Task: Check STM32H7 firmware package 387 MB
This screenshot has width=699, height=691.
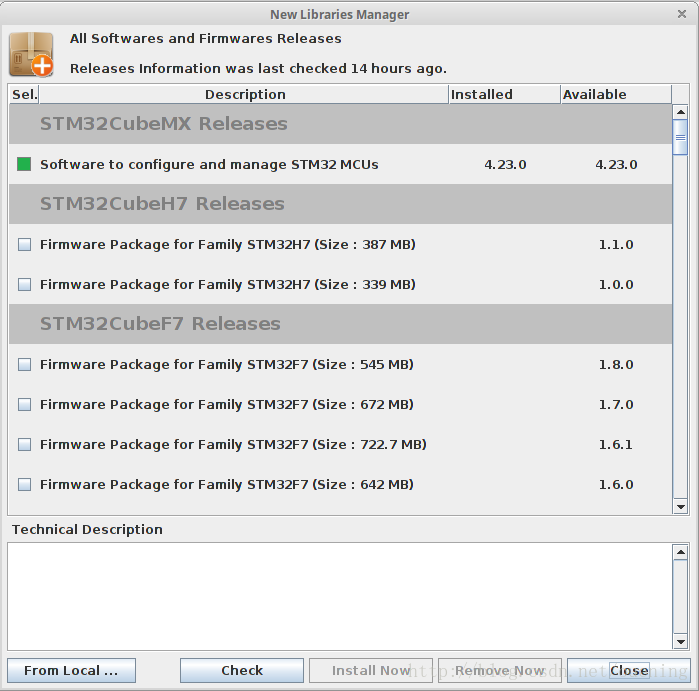Action: click(25, 244)
